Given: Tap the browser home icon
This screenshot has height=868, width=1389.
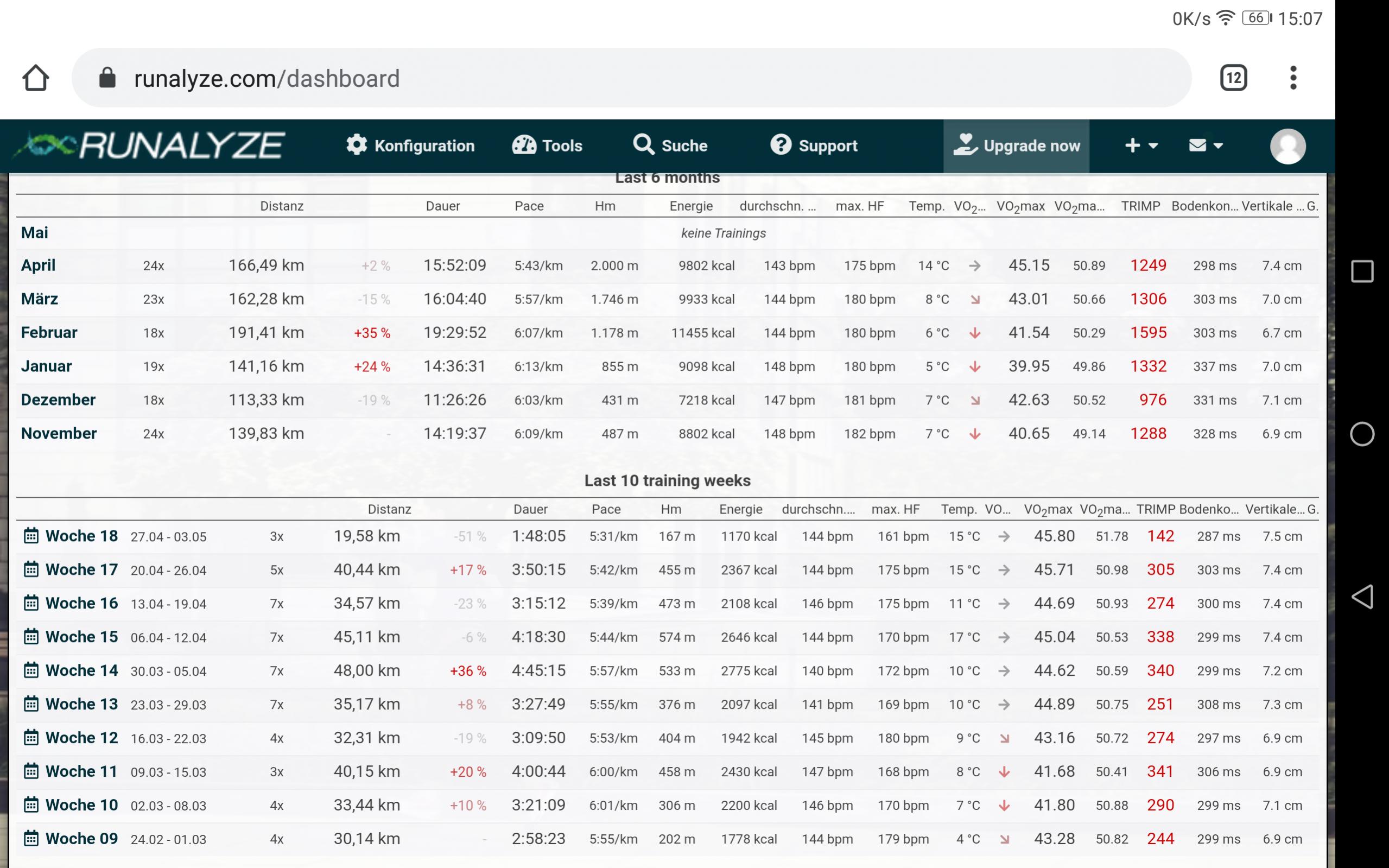Looking at the screenshot, I should point(36,78).
